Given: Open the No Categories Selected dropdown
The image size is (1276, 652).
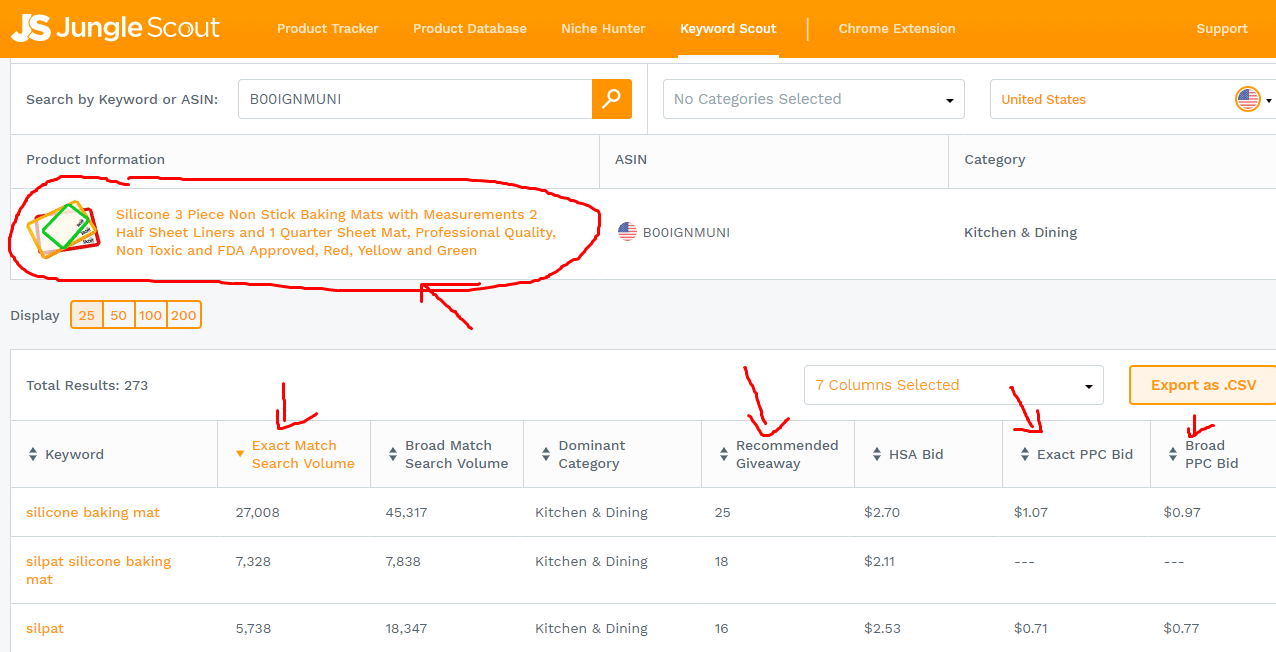Looking at the screenshot, I should tap(814, 99).
